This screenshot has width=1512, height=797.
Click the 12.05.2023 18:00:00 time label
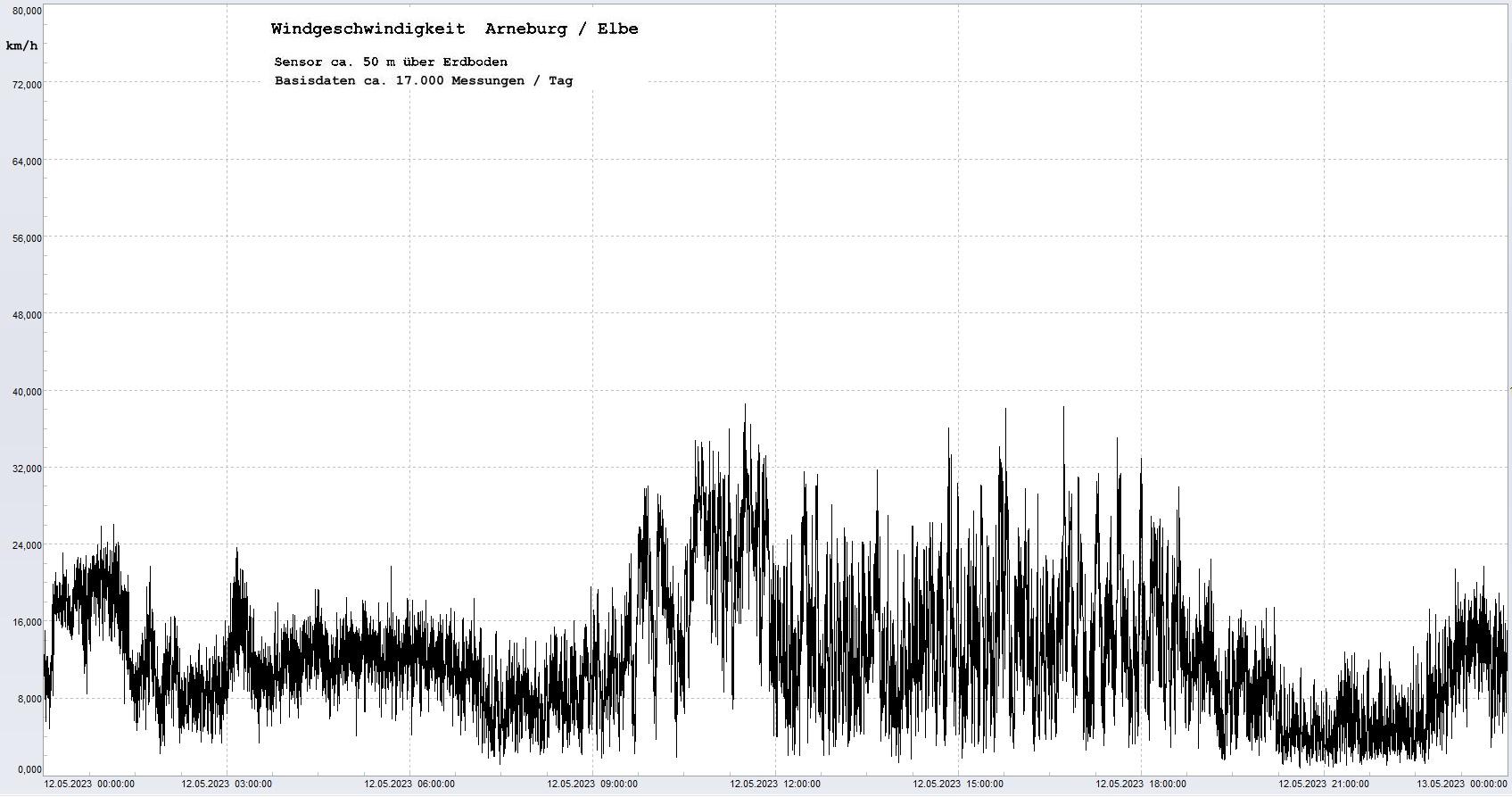pyautogui.click(x=1141, y=785)
